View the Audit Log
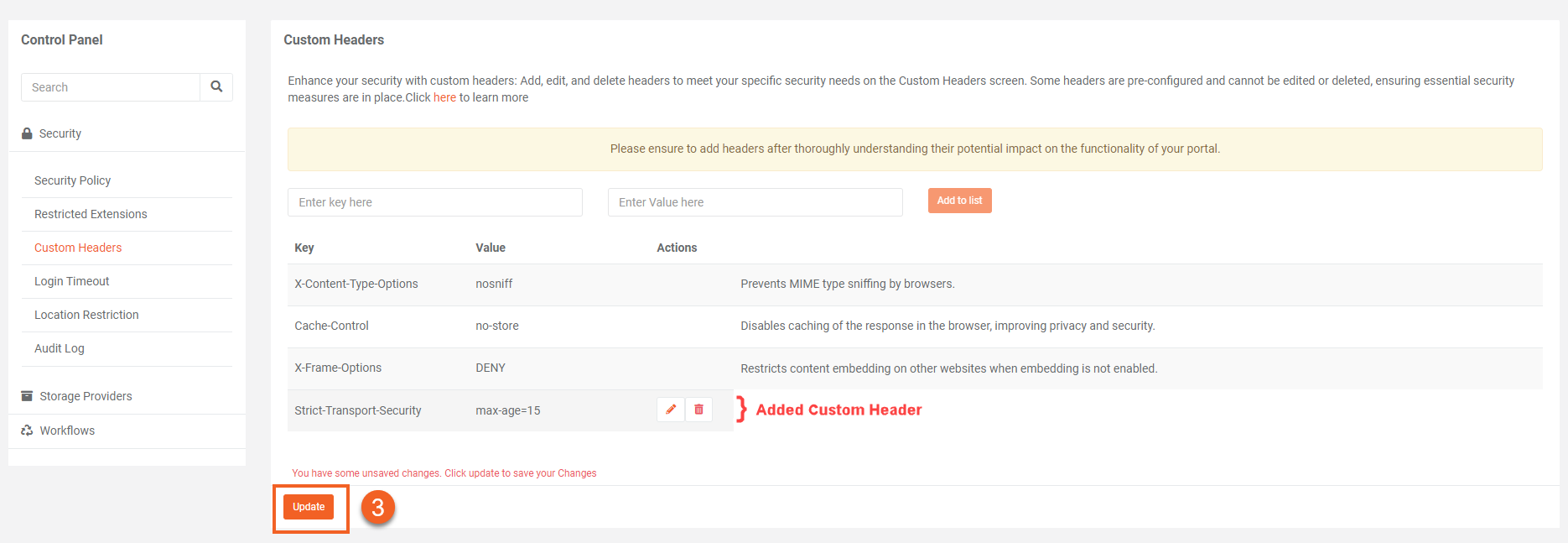Image resolution: width=1568 pixels, height=543 pixels. point(60,348)
